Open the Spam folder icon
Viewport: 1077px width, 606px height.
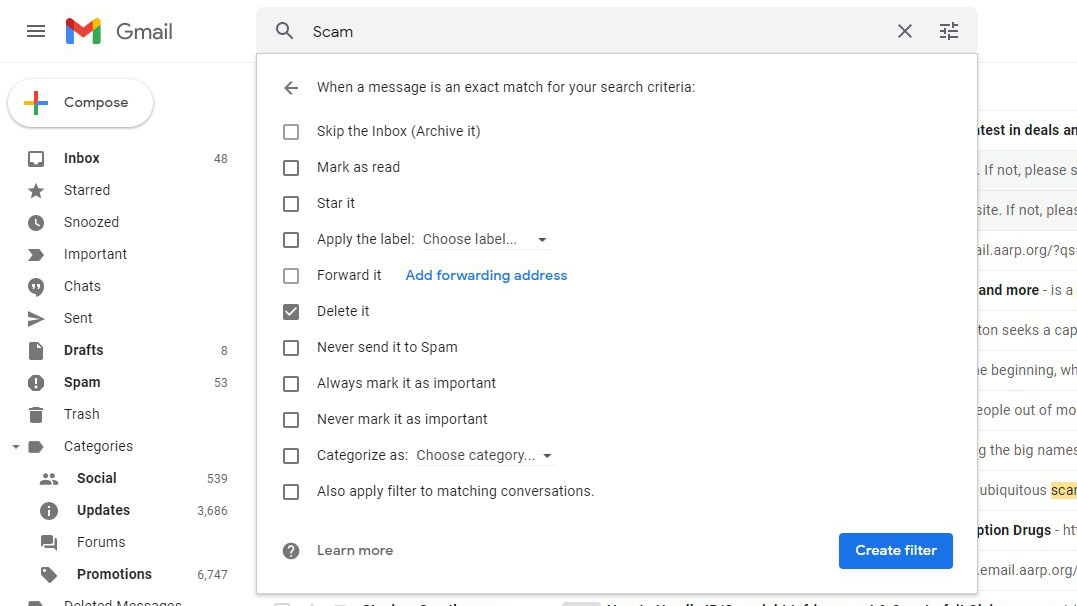pos(36,382)
